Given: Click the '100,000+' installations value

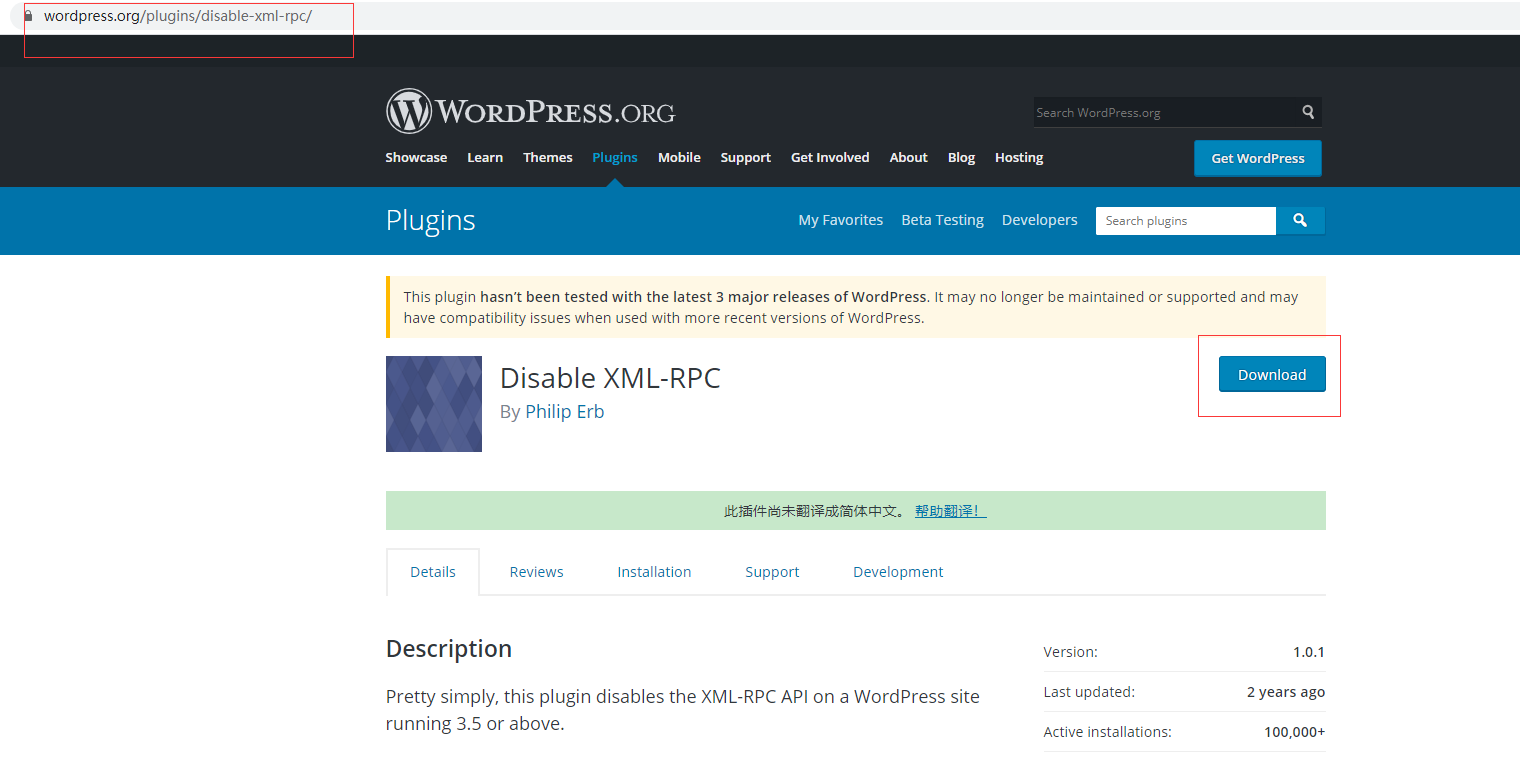Looking at the screenshot, I should (x=1294, y=732).
